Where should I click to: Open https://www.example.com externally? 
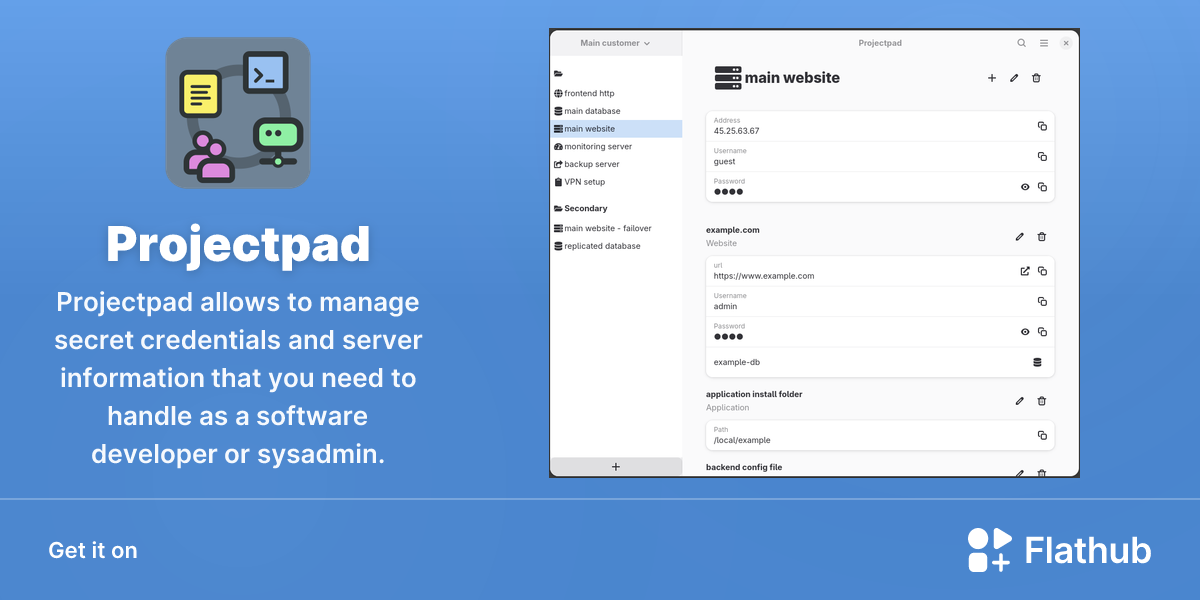point(1025,271)
